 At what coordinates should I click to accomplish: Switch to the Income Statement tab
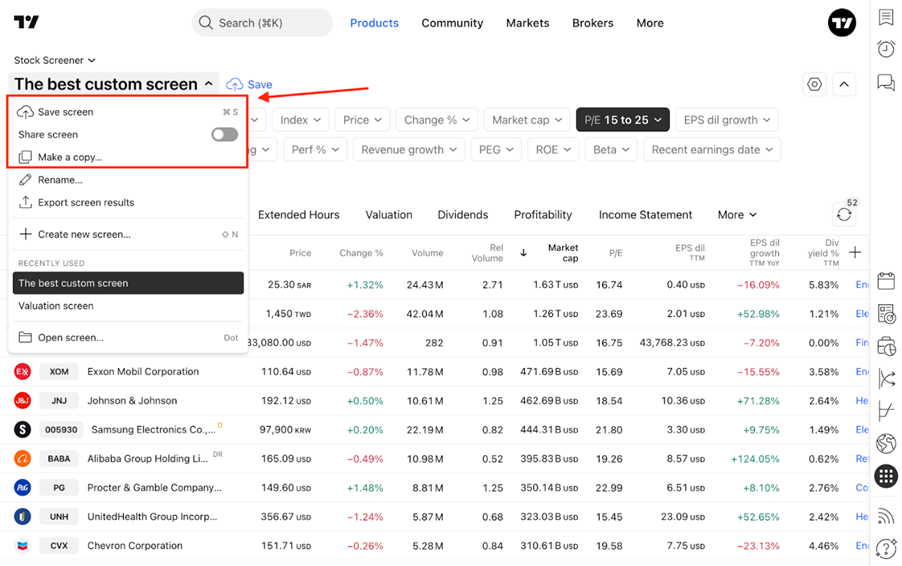coord(645,215)
